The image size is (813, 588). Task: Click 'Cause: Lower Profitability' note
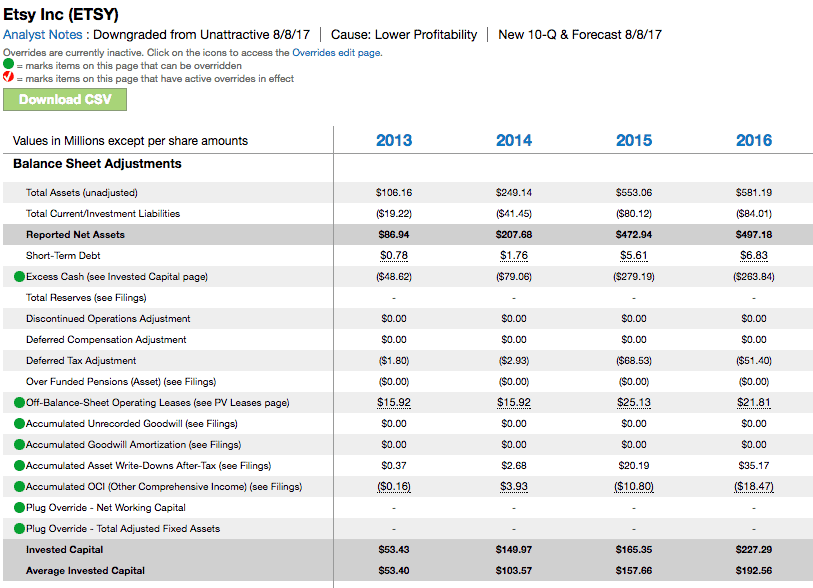404,35
